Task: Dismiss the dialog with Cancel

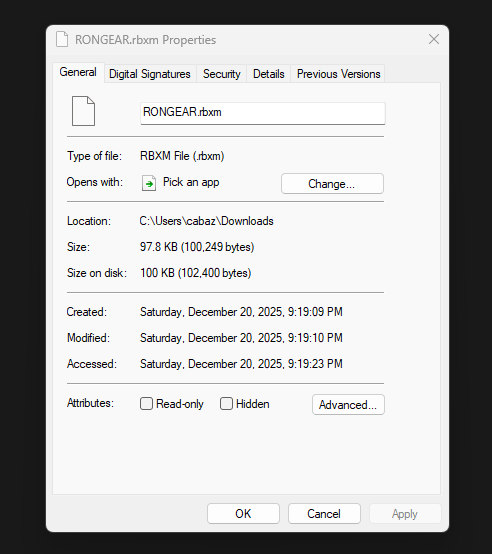Action: click(324, 514)
